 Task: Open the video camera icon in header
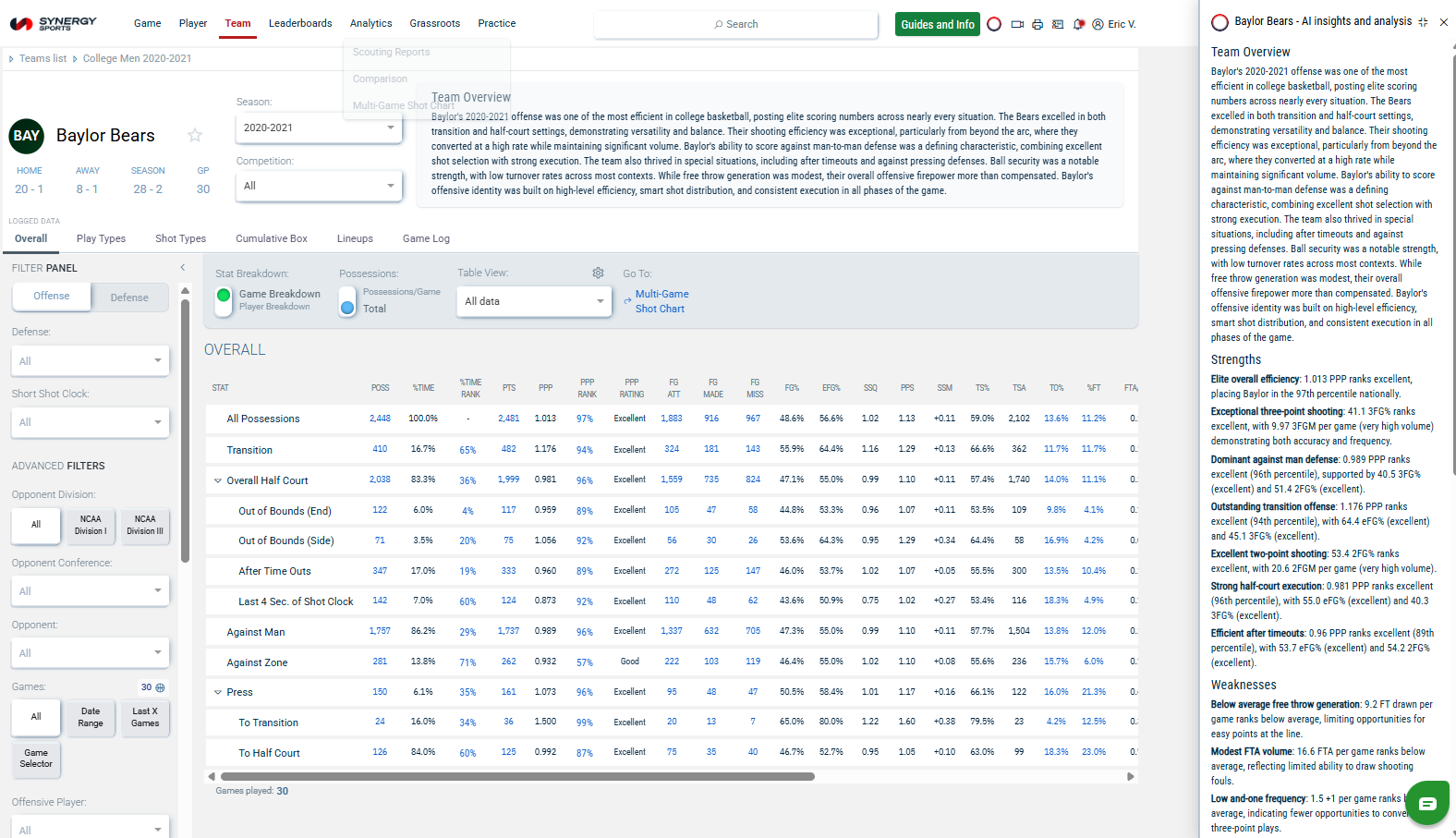point(1017,24)
